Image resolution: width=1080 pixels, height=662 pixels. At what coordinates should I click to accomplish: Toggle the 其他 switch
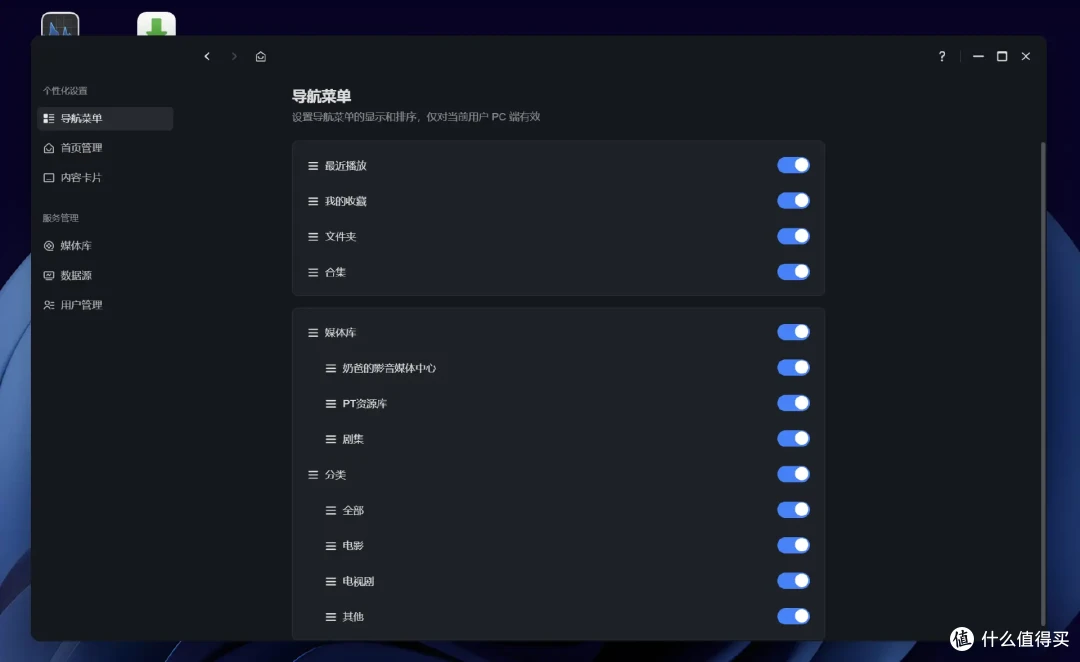tap(793, 617)
